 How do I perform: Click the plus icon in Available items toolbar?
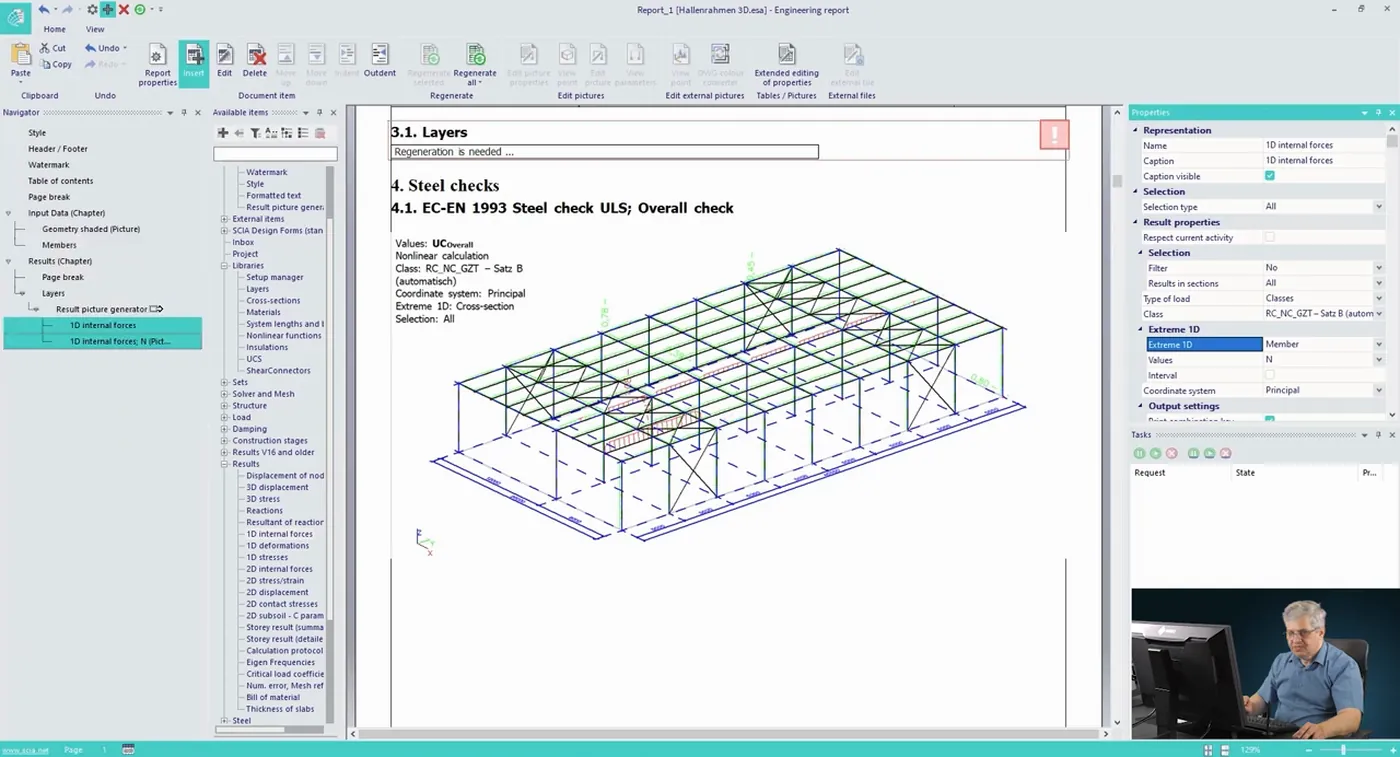(223, 133)
